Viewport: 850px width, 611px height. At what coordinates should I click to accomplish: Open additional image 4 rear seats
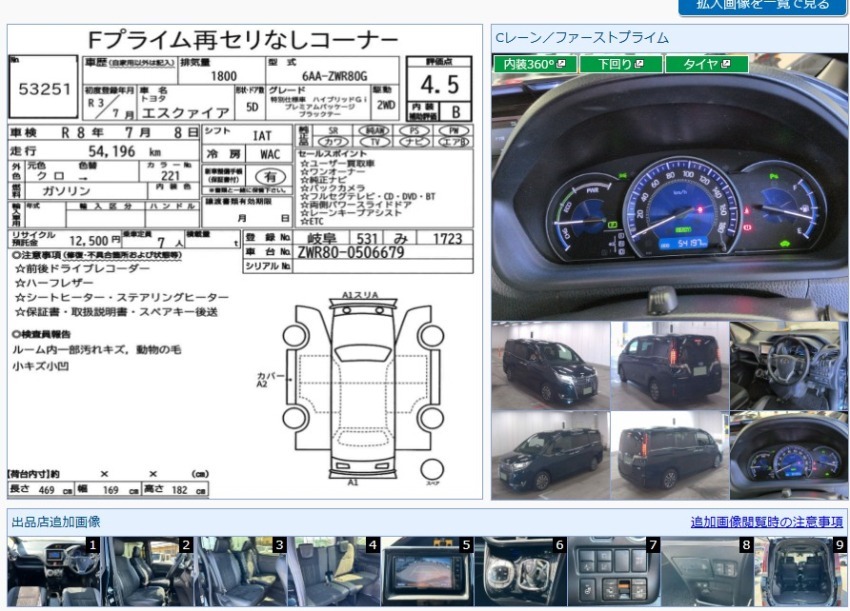(334, 571)
